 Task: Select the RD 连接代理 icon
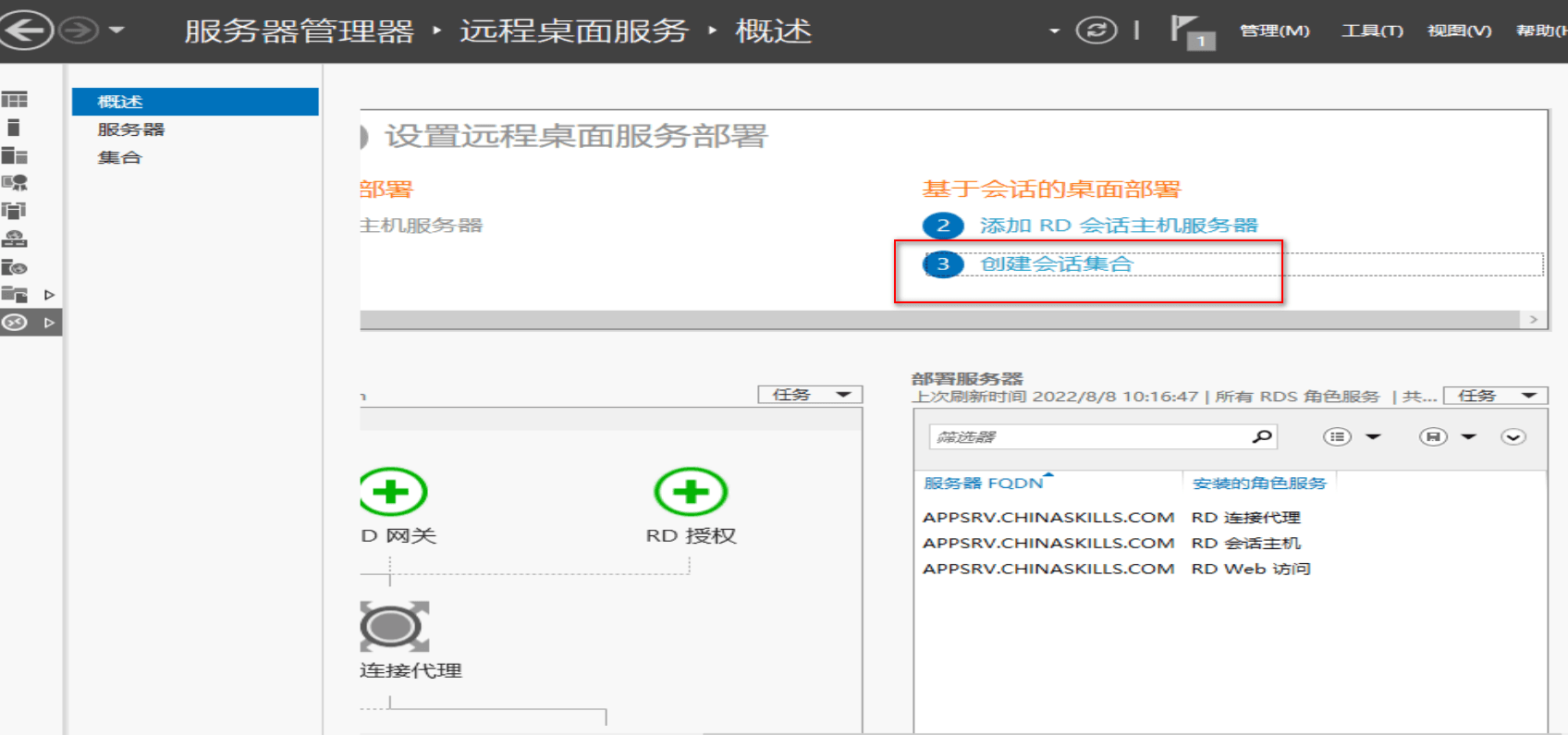(x=394, y=627)
